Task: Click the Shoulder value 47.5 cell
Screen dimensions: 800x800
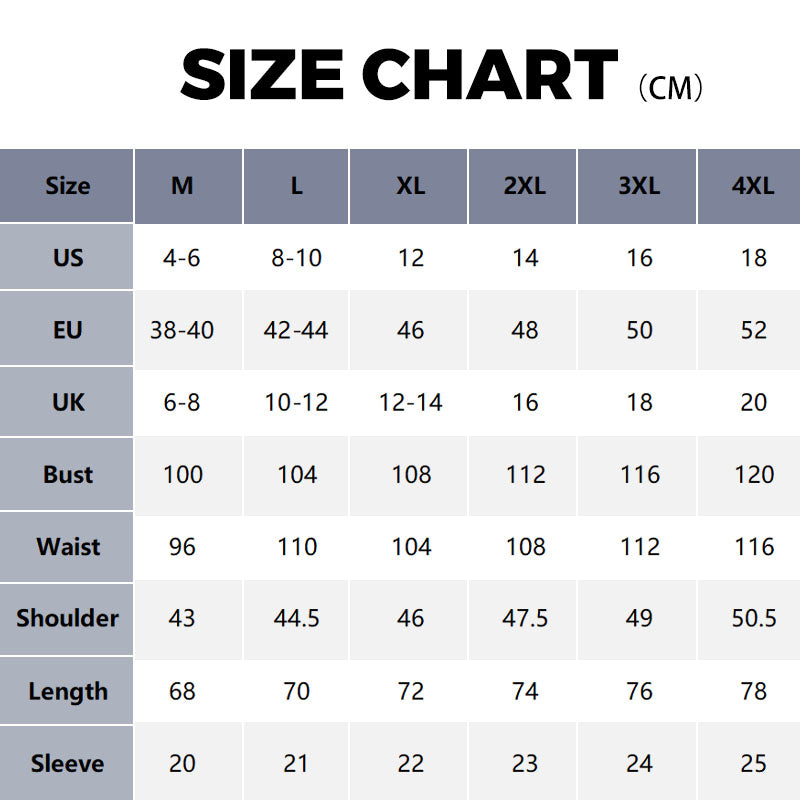Action: pyautogui.click(x=524, y=618)
